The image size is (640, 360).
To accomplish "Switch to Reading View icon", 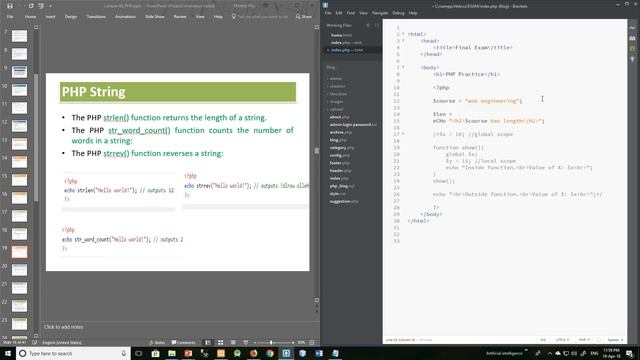I will pos(233,342).
